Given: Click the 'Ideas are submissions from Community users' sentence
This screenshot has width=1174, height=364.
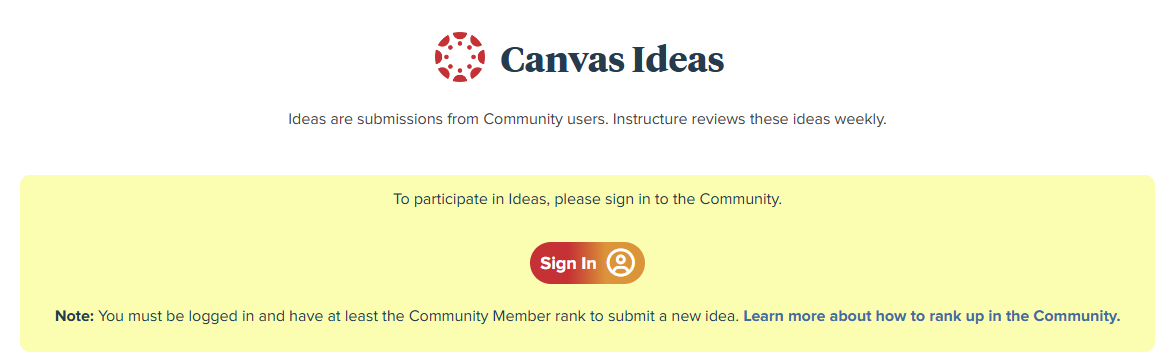Looking at the screenshot, I should (447, 120).
